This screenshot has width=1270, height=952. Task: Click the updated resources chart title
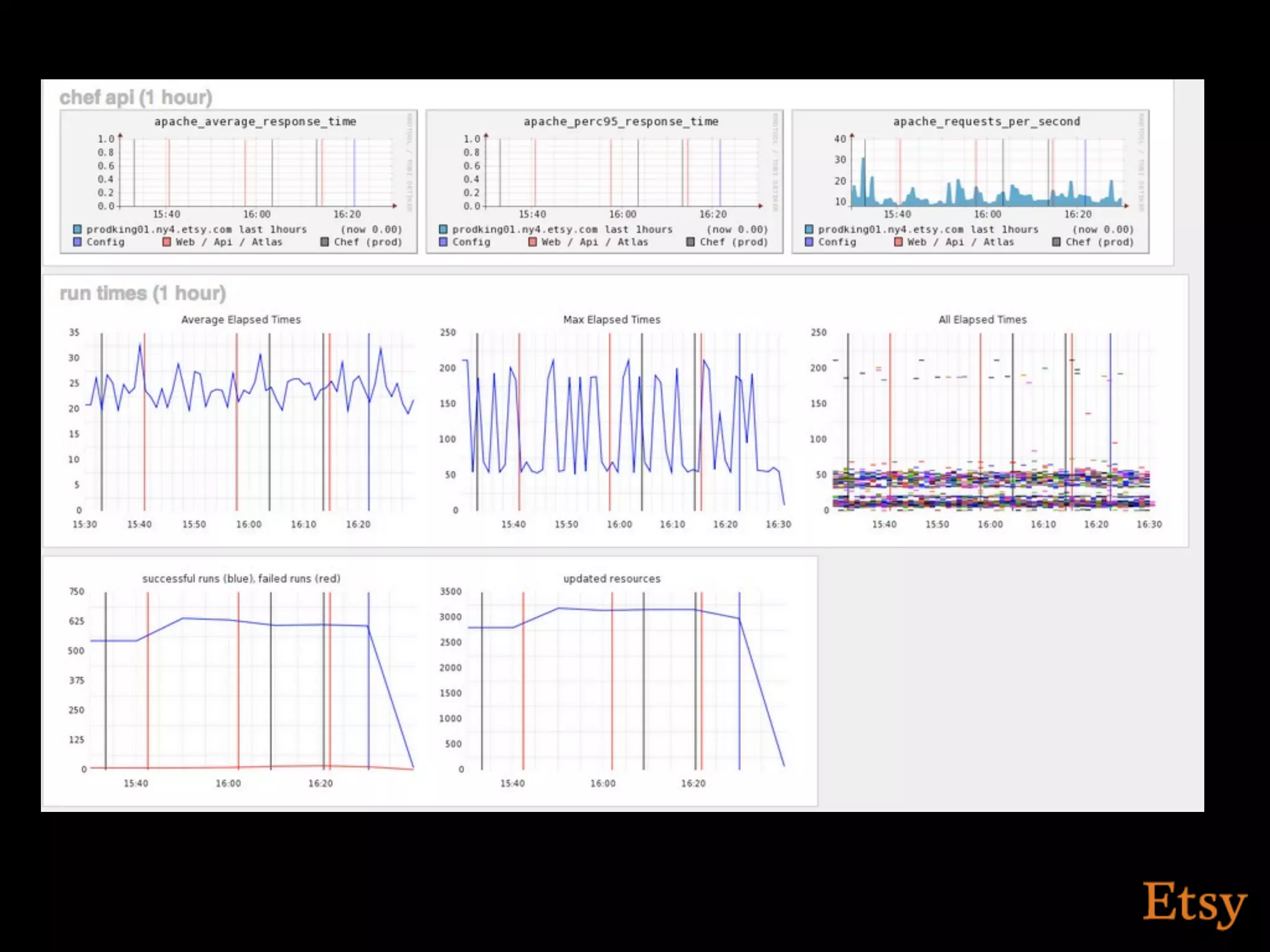coord(611,578)
